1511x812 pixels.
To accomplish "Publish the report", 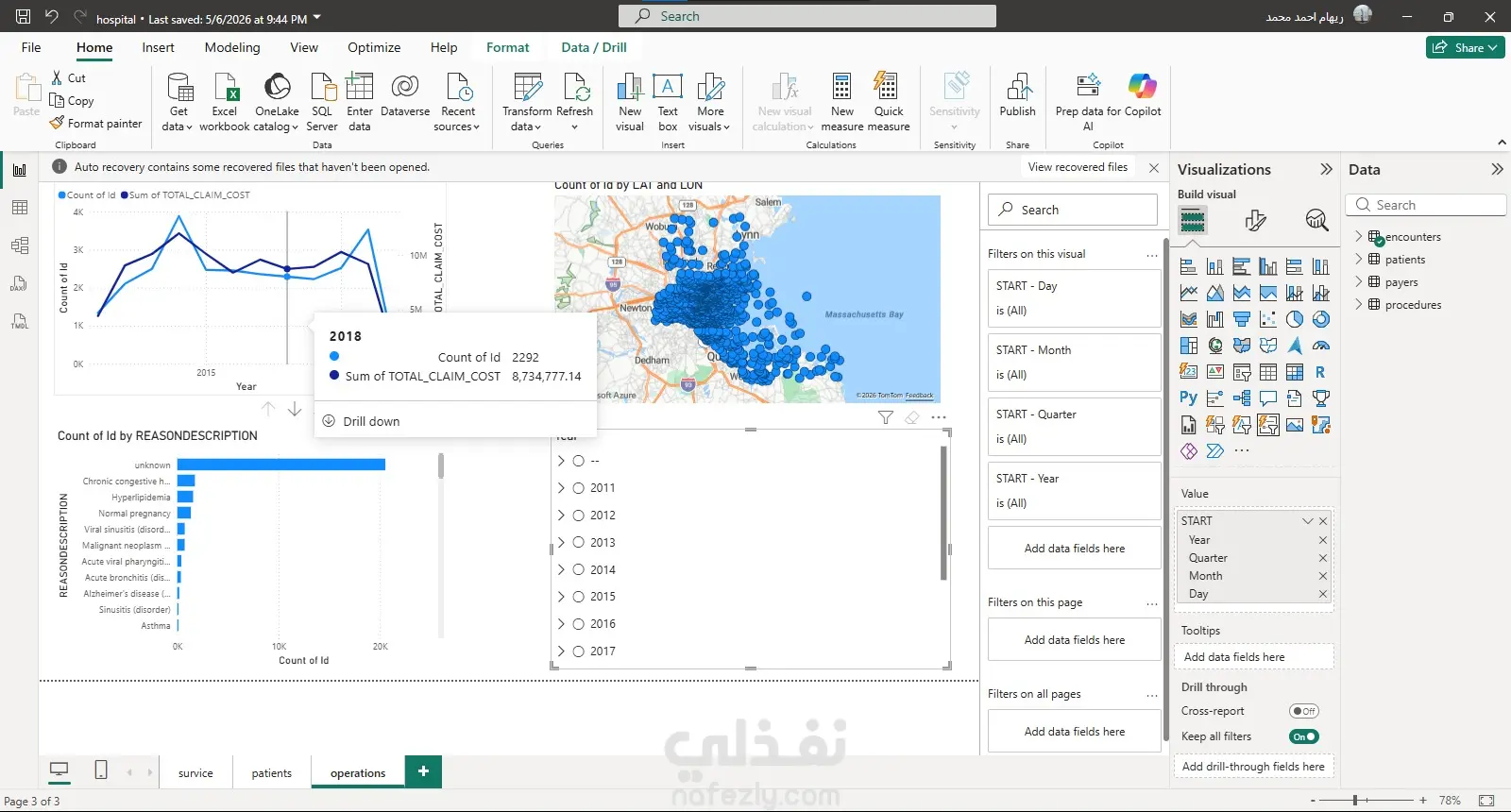I will (x=1018, y=95).
